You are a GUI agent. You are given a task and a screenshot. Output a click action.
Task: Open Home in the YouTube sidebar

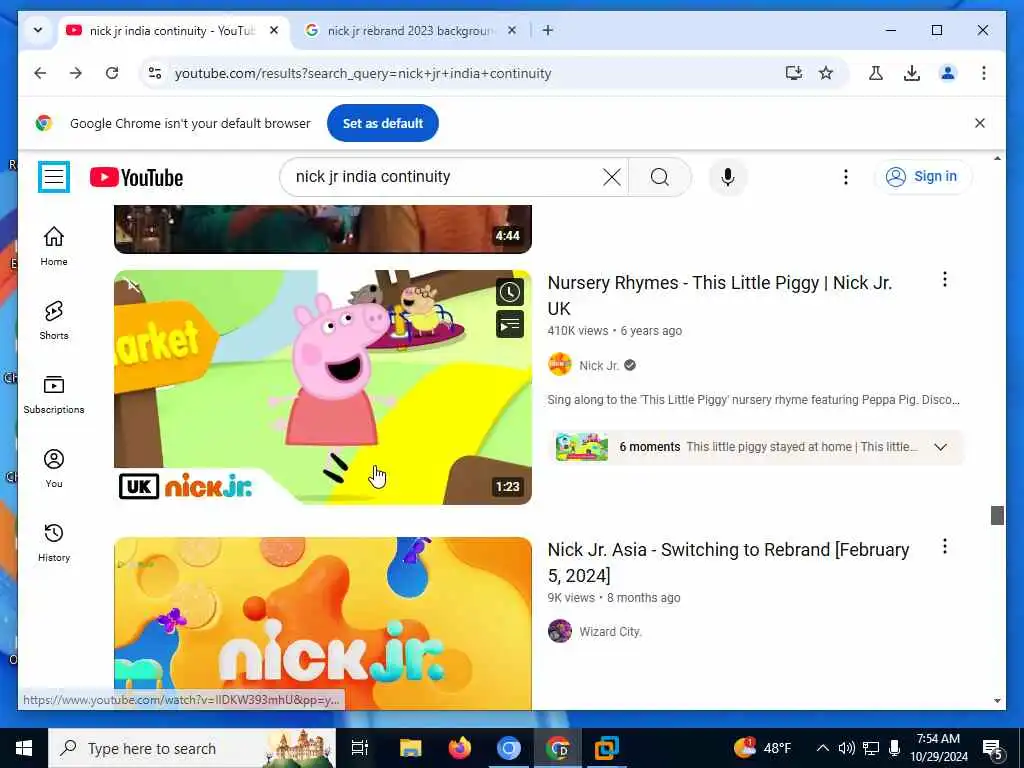54,246
